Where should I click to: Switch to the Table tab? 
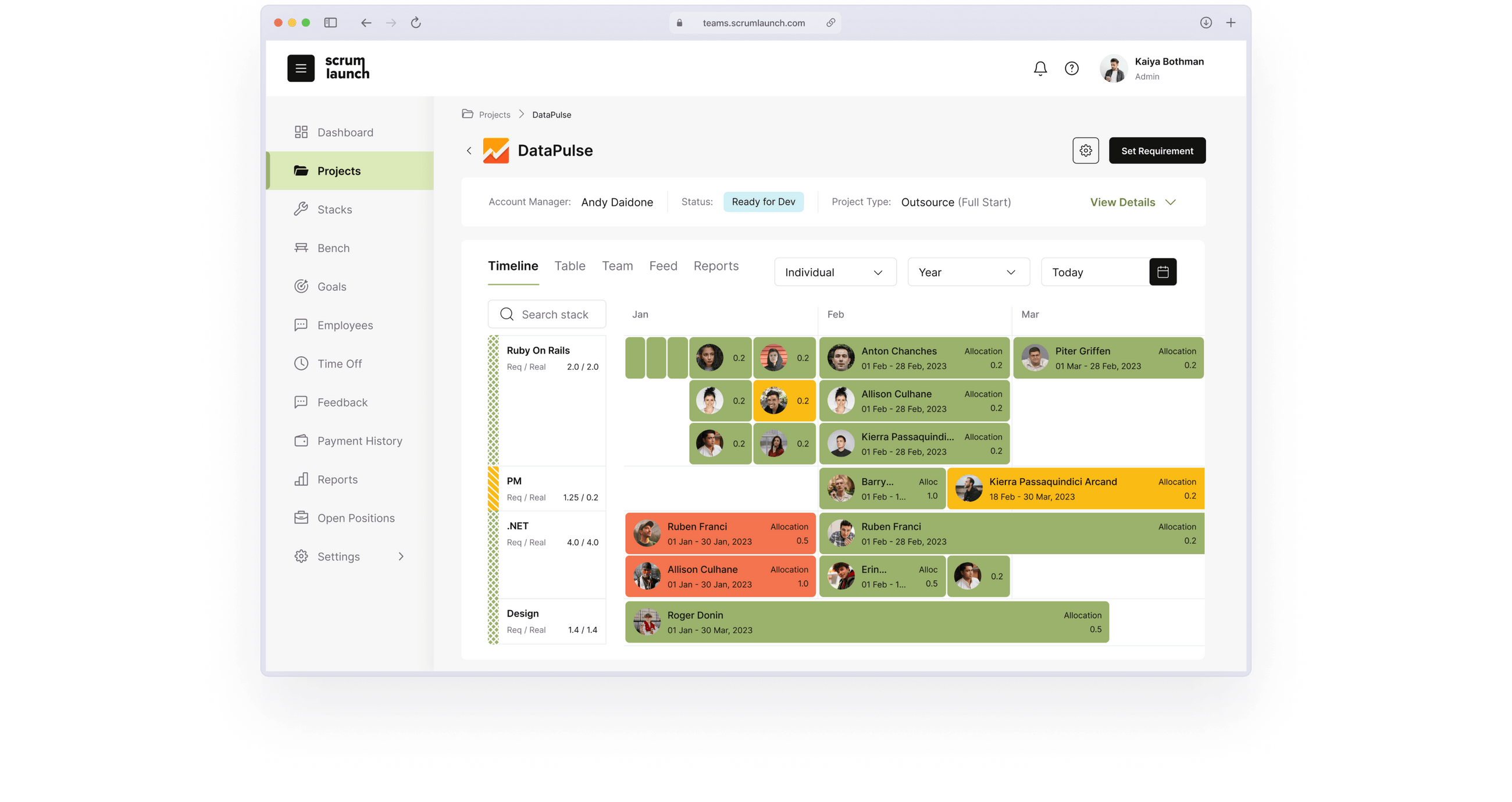569,266
